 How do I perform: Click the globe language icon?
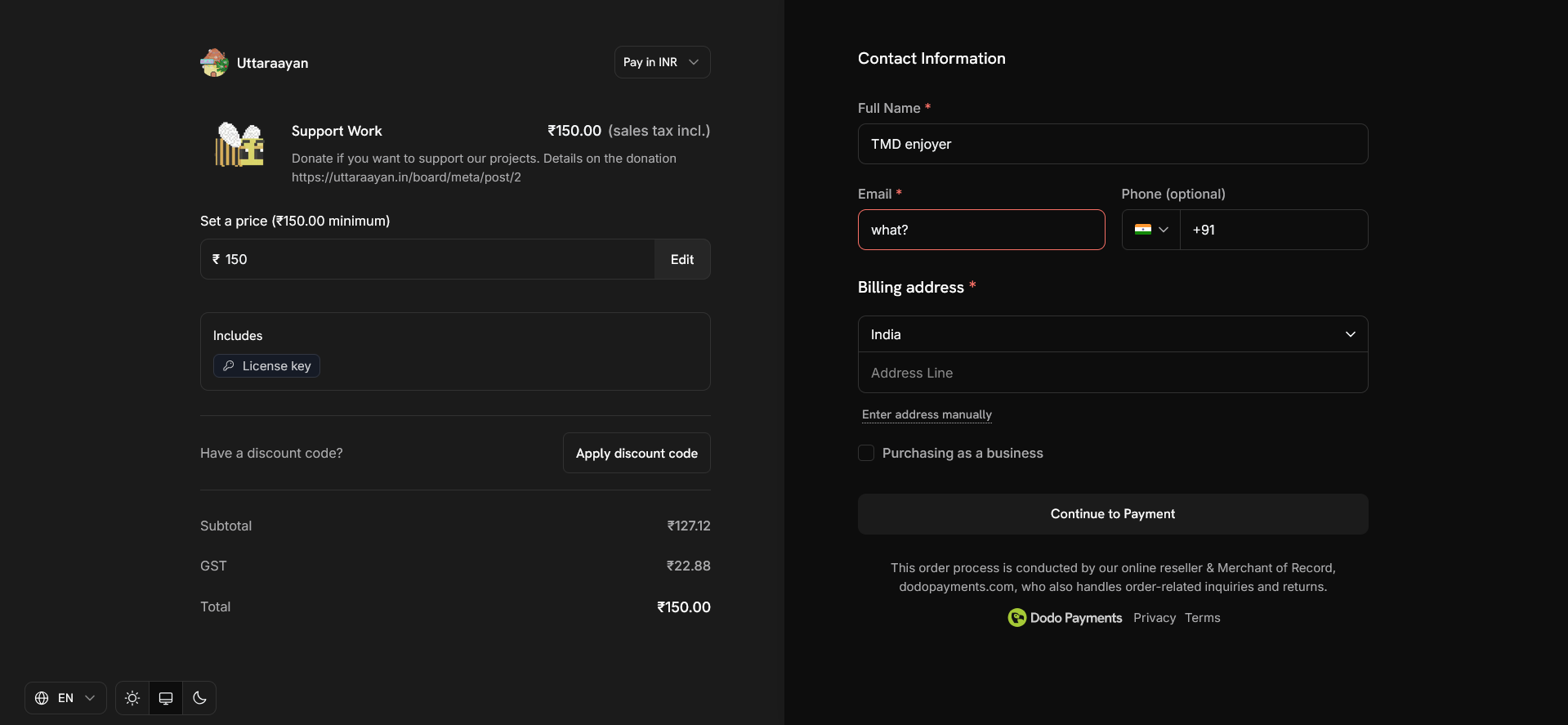(42, 698)
